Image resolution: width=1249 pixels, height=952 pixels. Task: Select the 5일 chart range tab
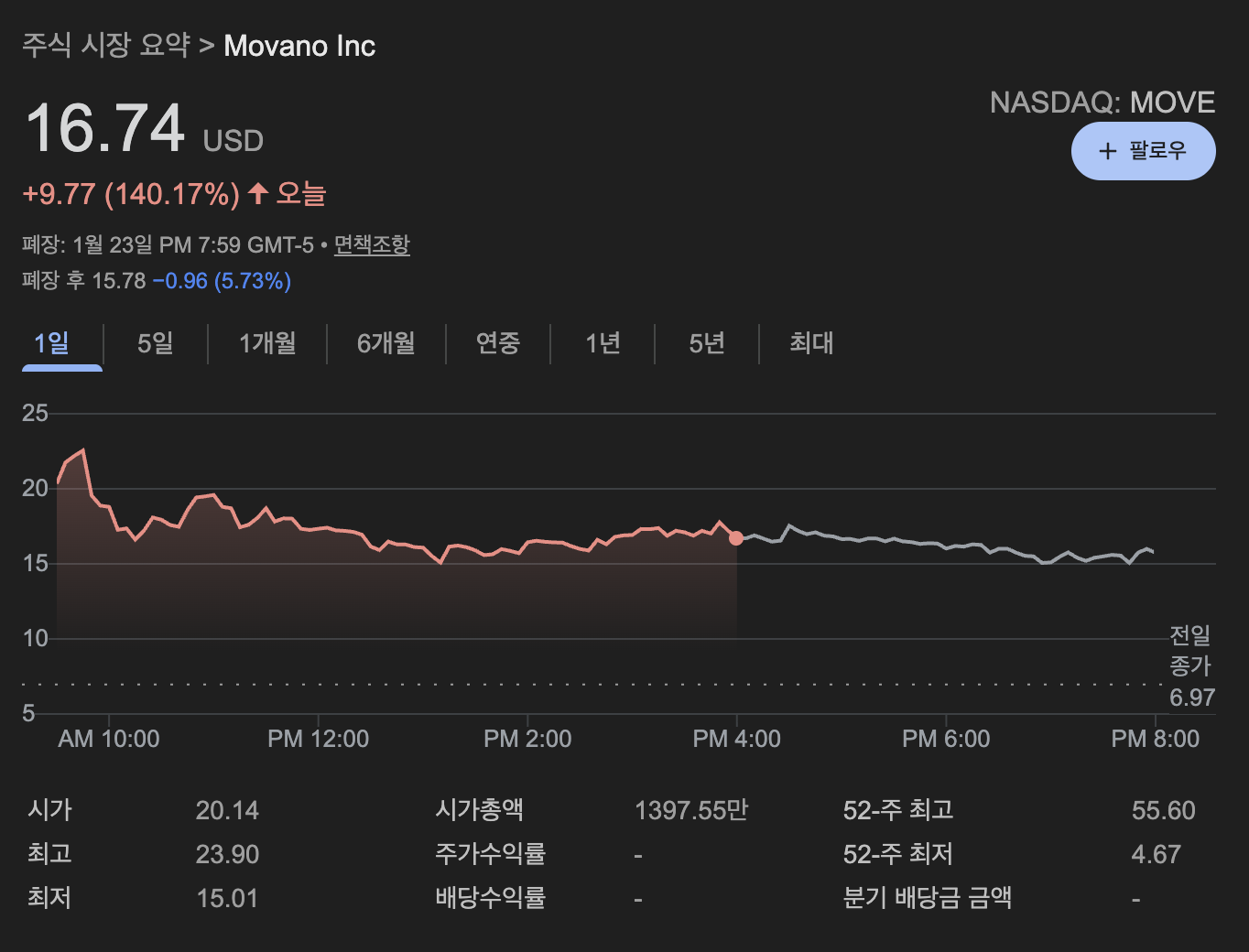(156, 343)
